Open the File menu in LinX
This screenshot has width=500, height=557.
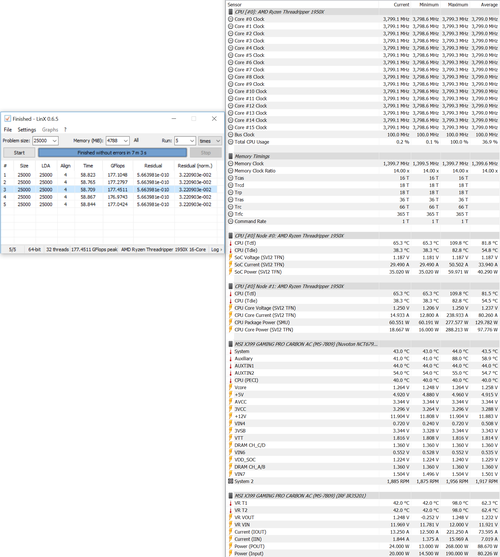tap(8, 130)
